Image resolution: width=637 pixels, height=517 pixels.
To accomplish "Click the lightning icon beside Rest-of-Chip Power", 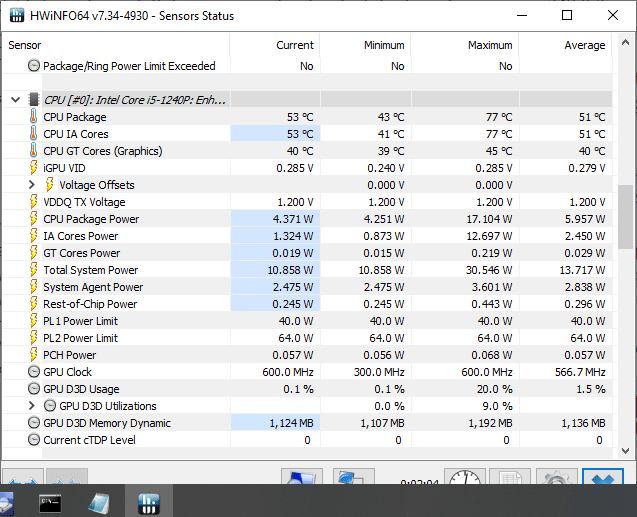I will pos(34,304).
